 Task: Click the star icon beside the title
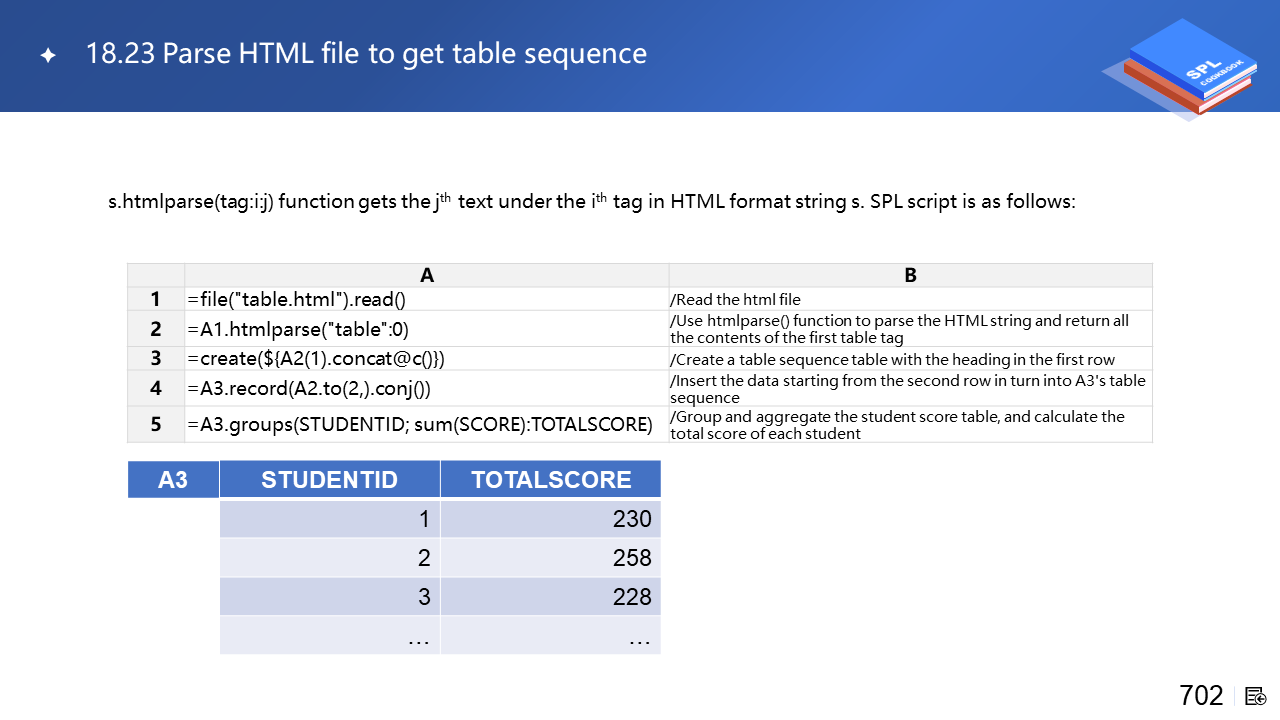tap(48, 56)
